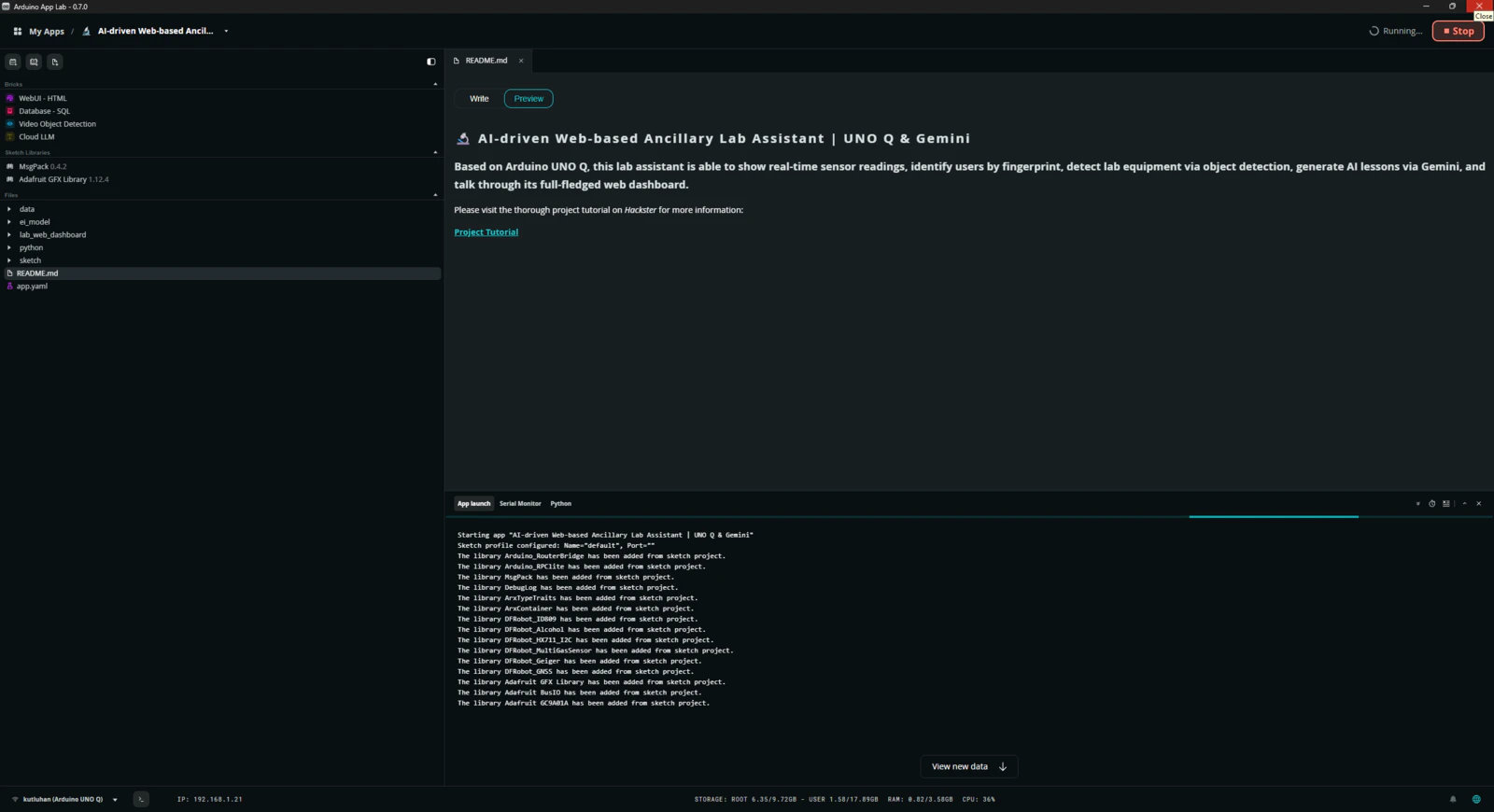Screen dimensions: 1494x812
Task: Click the IP: 192.168.1.21 status text
Action: [210, 800]
